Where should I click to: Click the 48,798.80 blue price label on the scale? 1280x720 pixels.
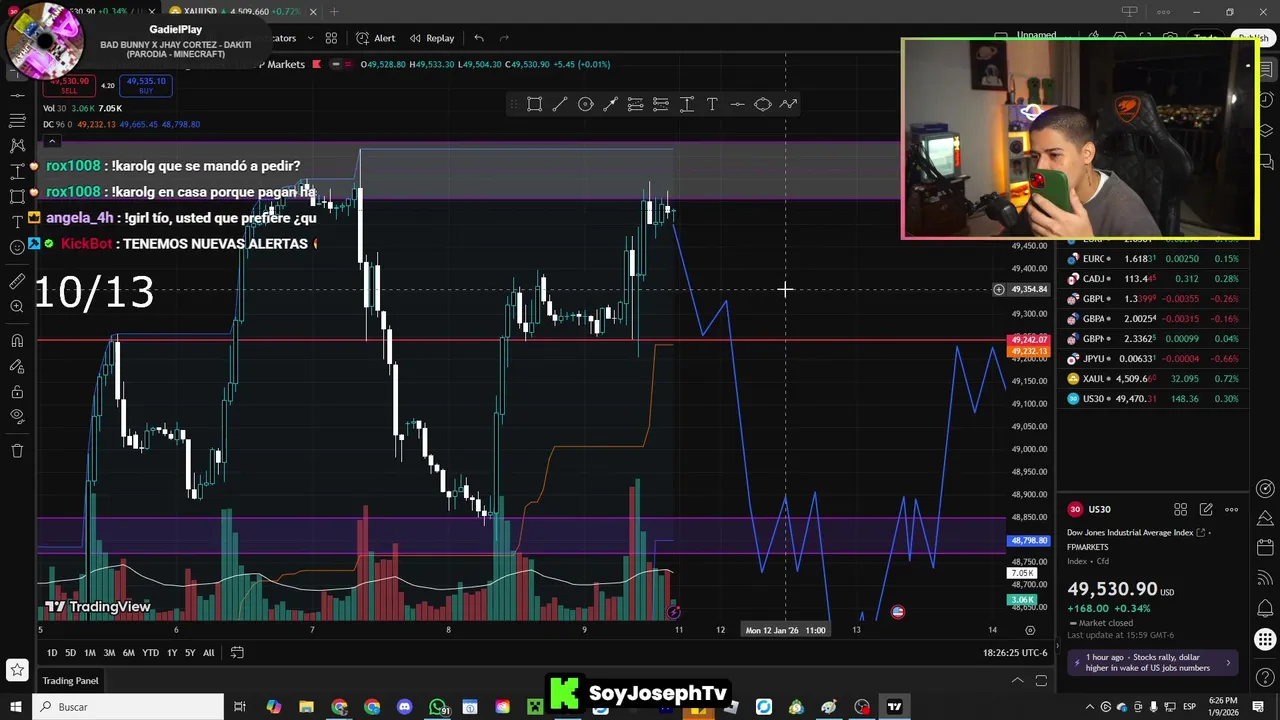tap(1029, 541)
